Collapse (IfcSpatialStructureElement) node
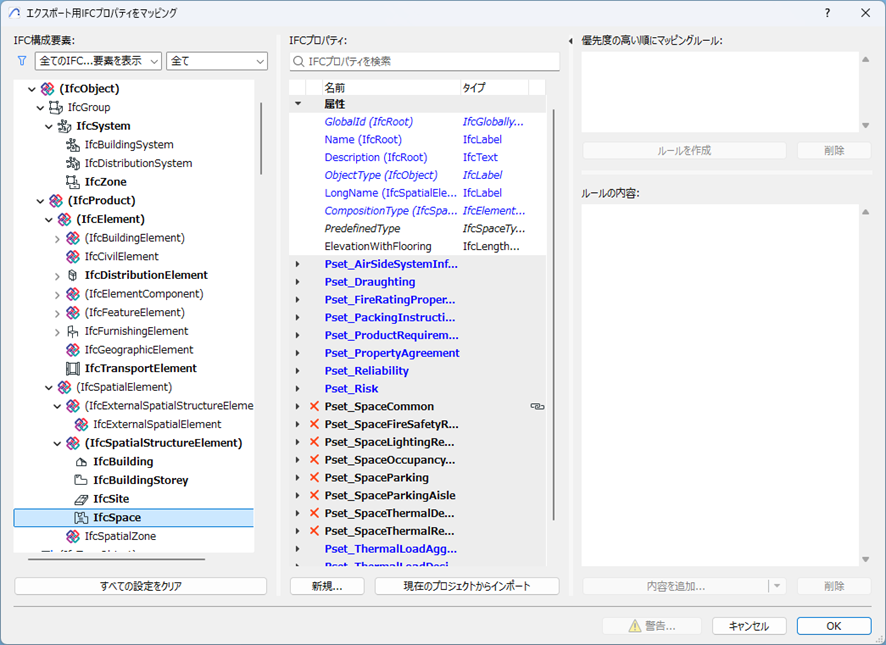The image size is (886, 645). pyautogui.click(x=57, y=443)
